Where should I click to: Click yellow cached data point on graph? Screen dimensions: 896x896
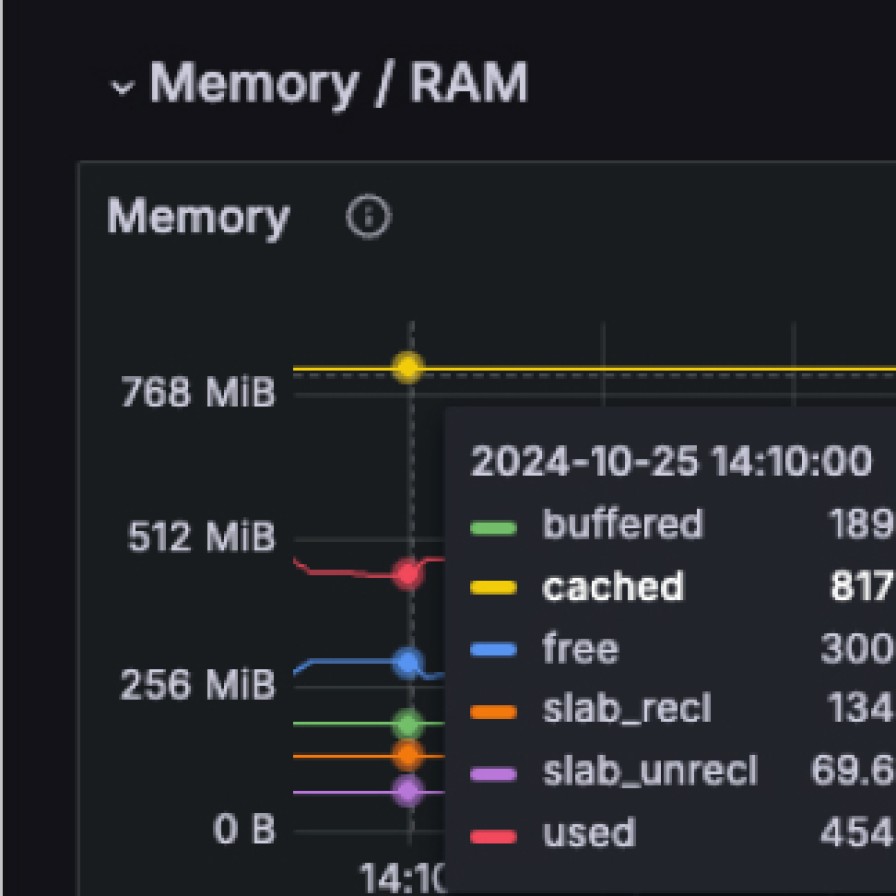407,368
